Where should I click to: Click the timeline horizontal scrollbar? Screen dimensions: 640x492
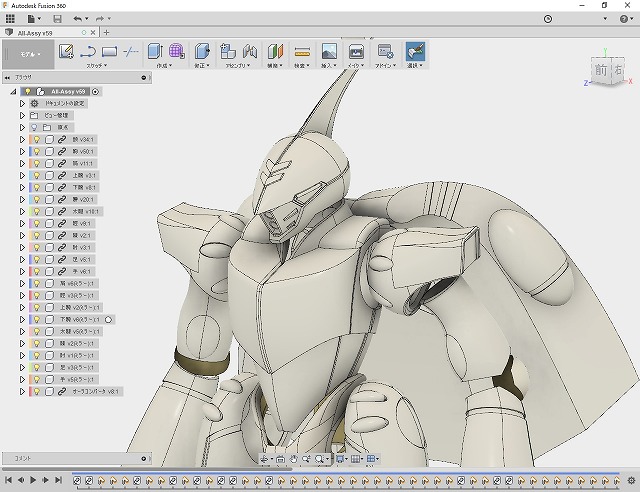point(147,469)
